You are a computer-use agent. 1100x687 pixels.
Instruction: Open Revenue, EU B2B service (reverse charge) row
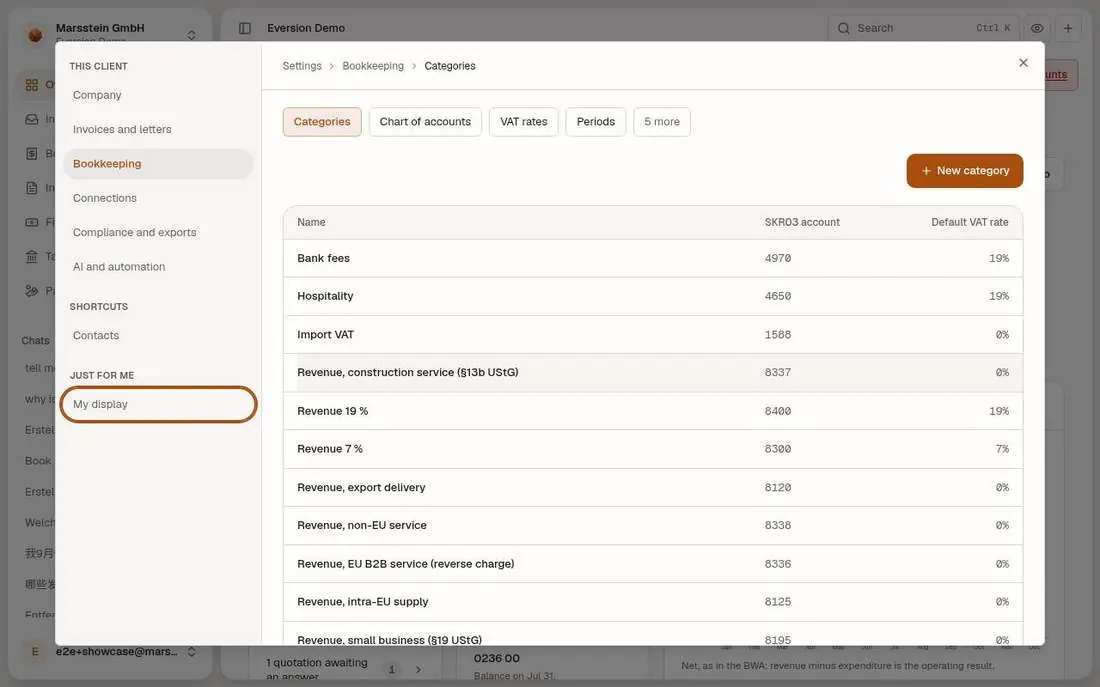[652, 564]
